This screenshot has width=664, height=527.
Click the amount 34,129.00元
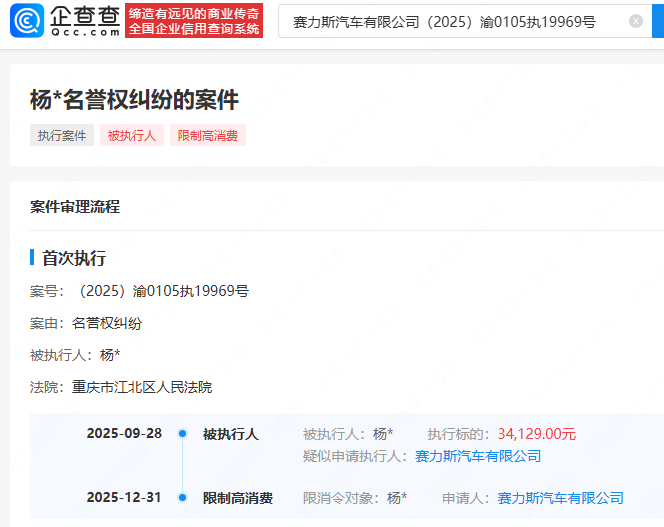pyautogui.click(x=537, y=434)
